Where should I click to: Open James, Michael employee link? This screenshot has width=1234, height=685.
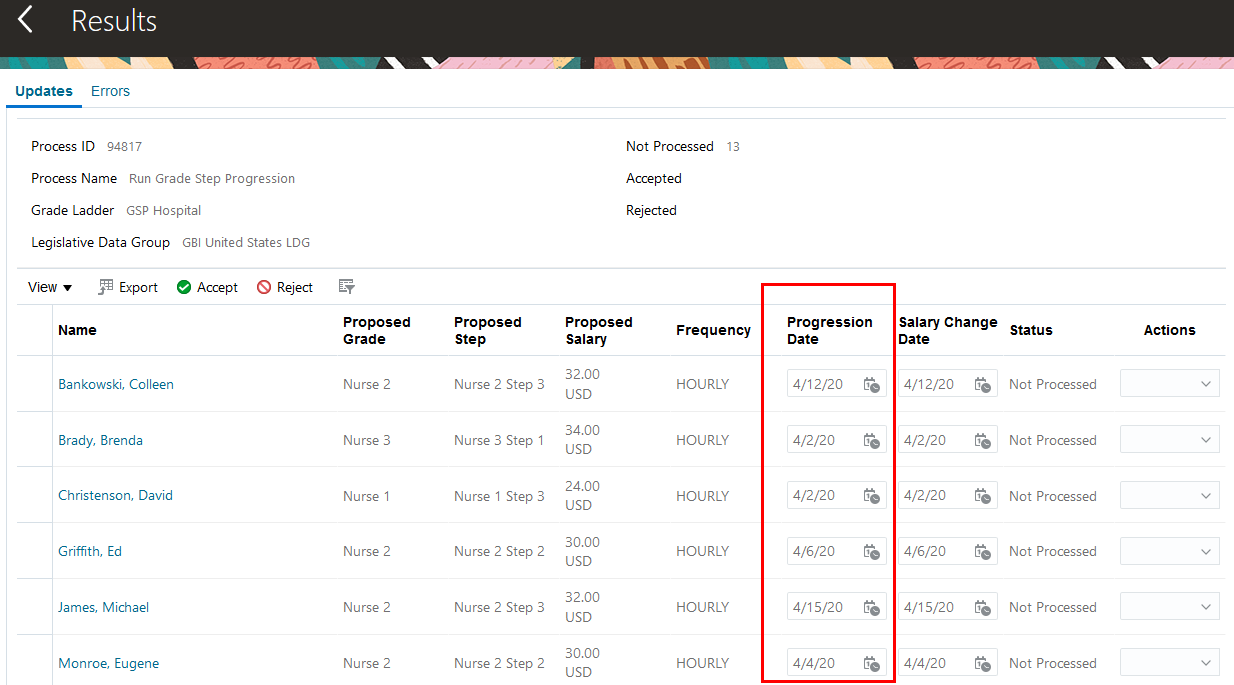tap(103, 607)
